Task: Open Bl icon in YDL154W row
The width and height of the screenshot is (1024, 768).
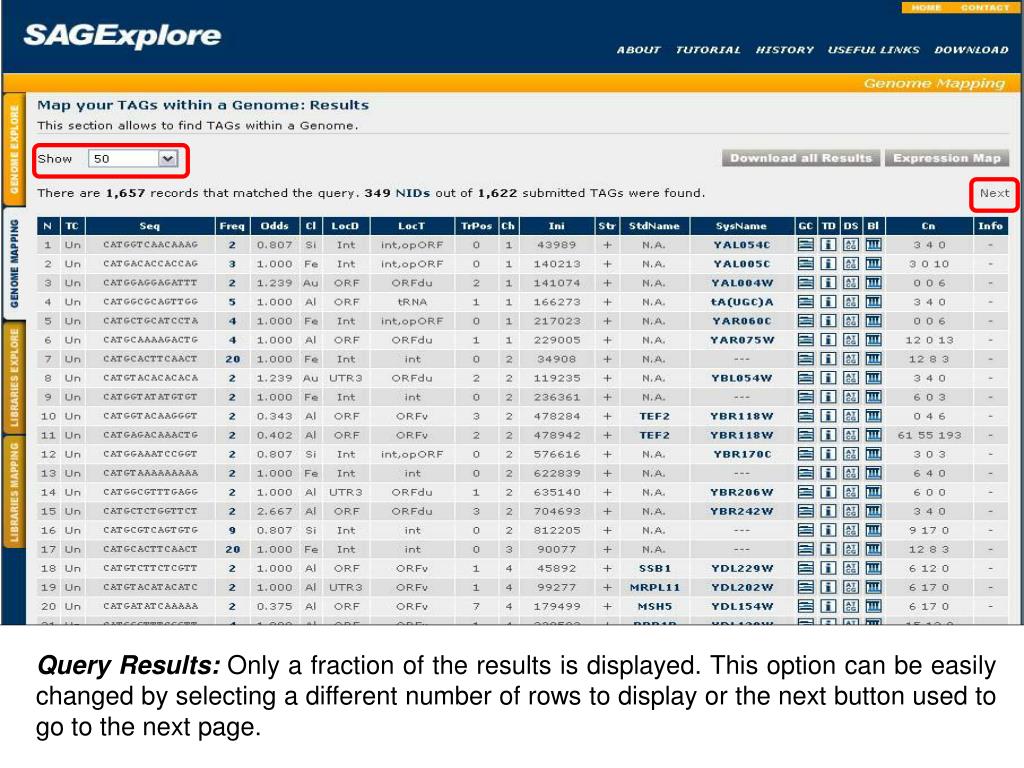Action: (x=873, y=606)
